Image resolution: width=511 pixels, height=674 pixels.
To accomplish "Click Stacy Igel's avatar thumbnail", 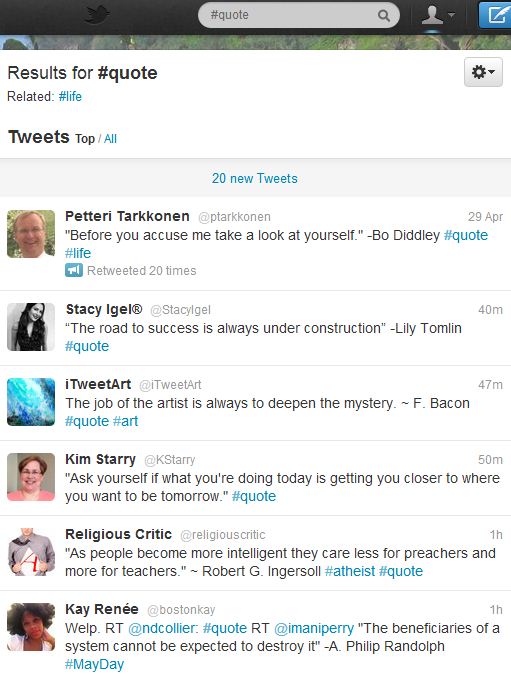I will 31,327.
